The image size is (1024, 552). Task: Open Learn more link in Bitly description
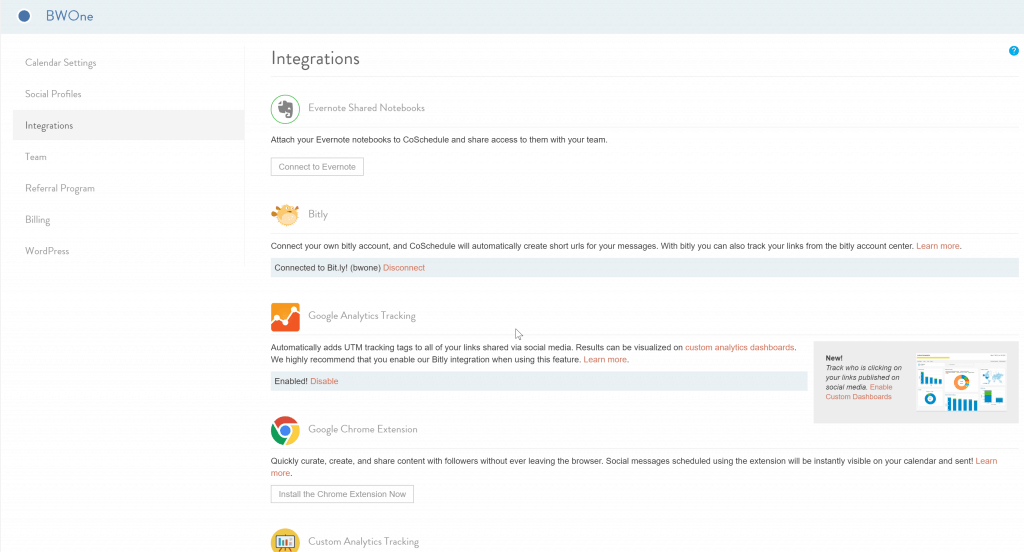point(938,246)
